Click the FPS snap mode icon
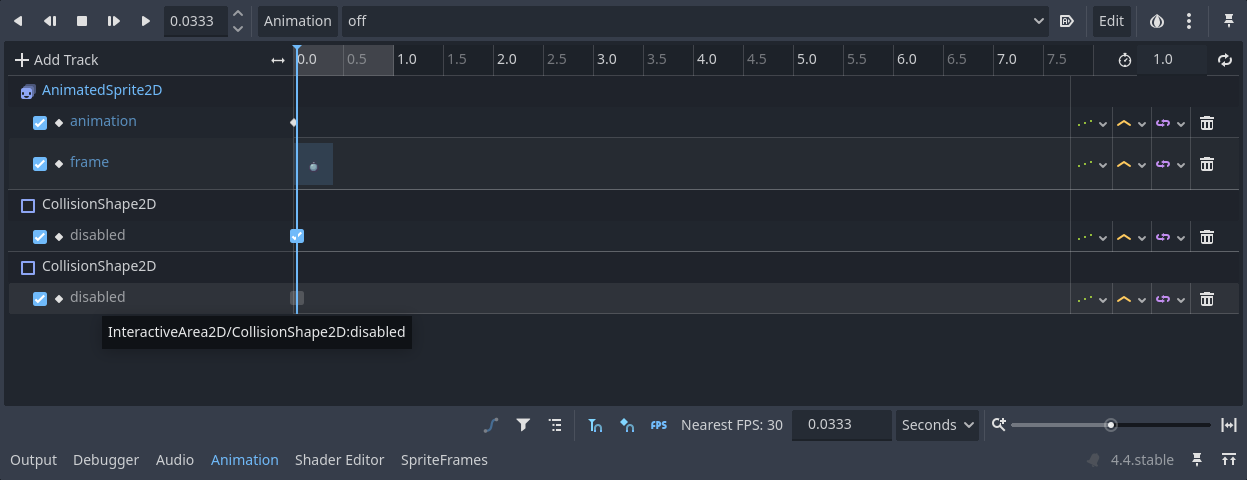 [x=659, y=425]
